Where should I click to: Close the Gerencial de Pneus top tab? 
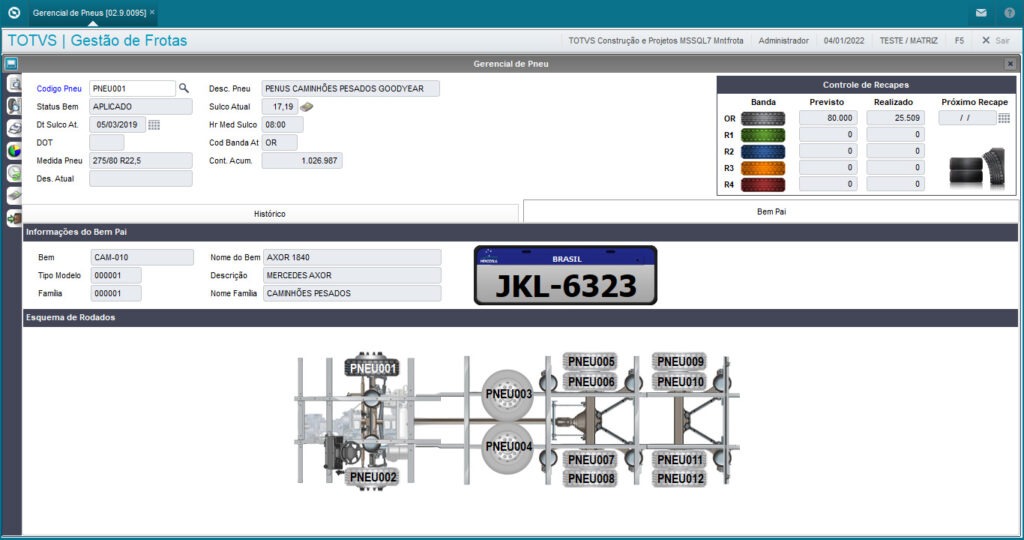tap(152, 12)
